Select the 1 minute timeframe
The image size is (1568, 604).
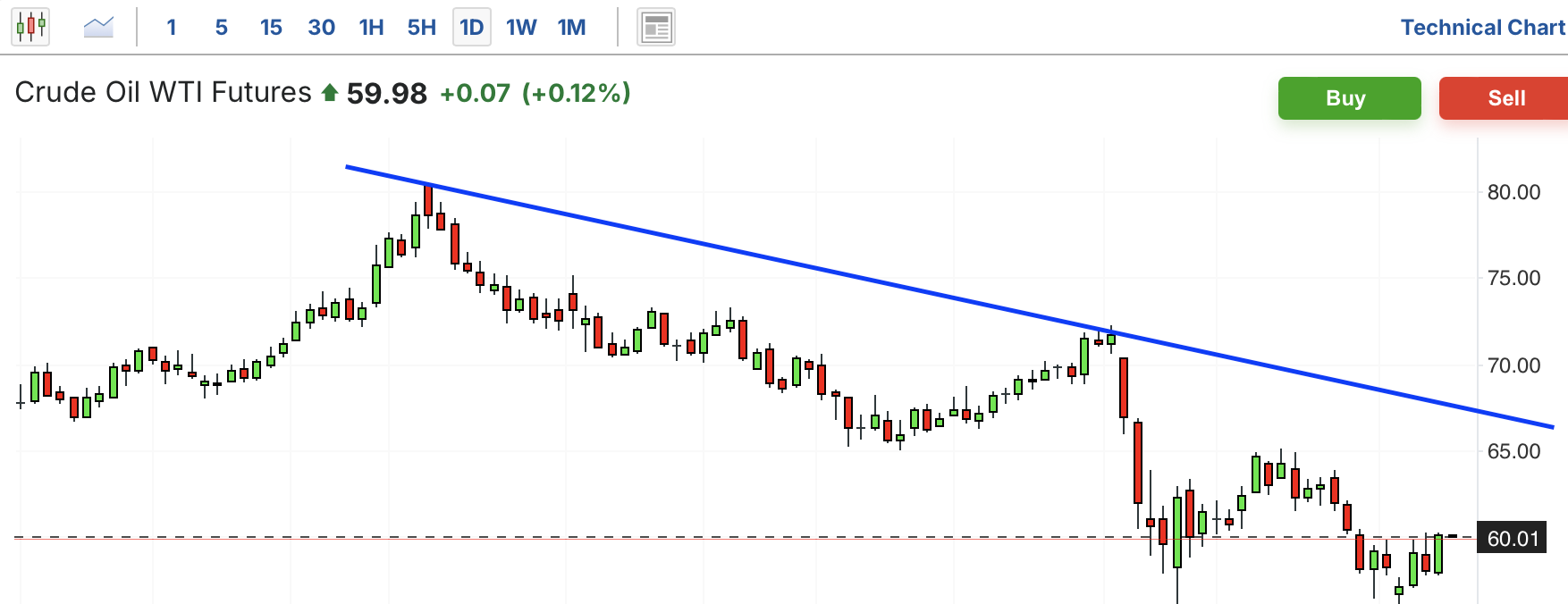[x=172, y=28]
